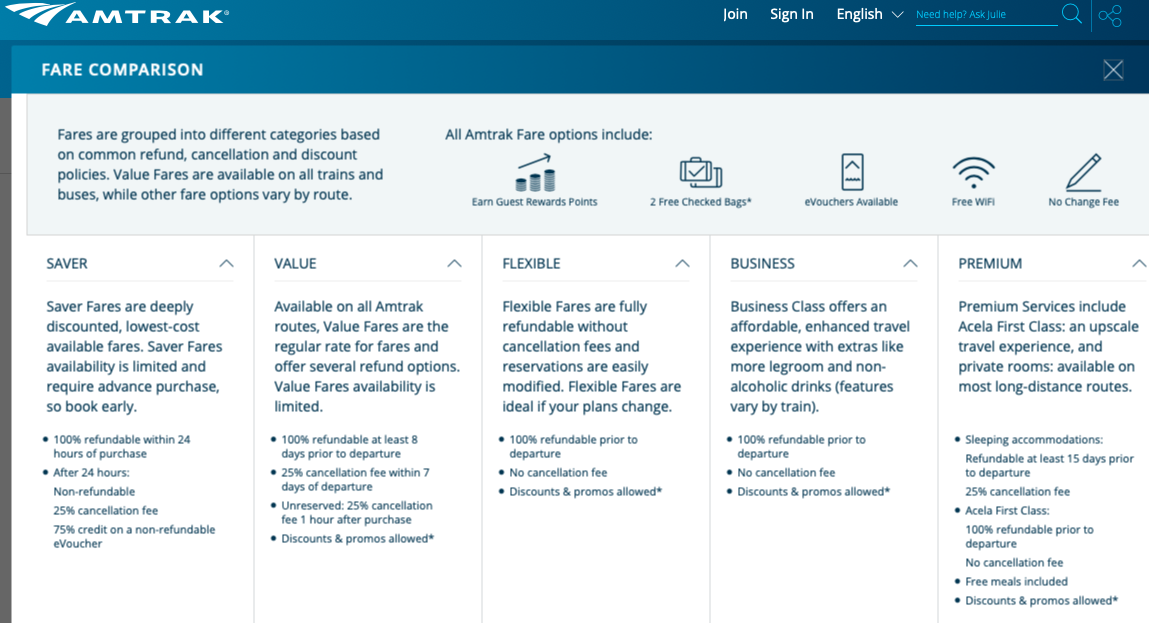
Task: Click the FLEXIBLE column heading
Action: pyautogui.click(x=531, y=264)
